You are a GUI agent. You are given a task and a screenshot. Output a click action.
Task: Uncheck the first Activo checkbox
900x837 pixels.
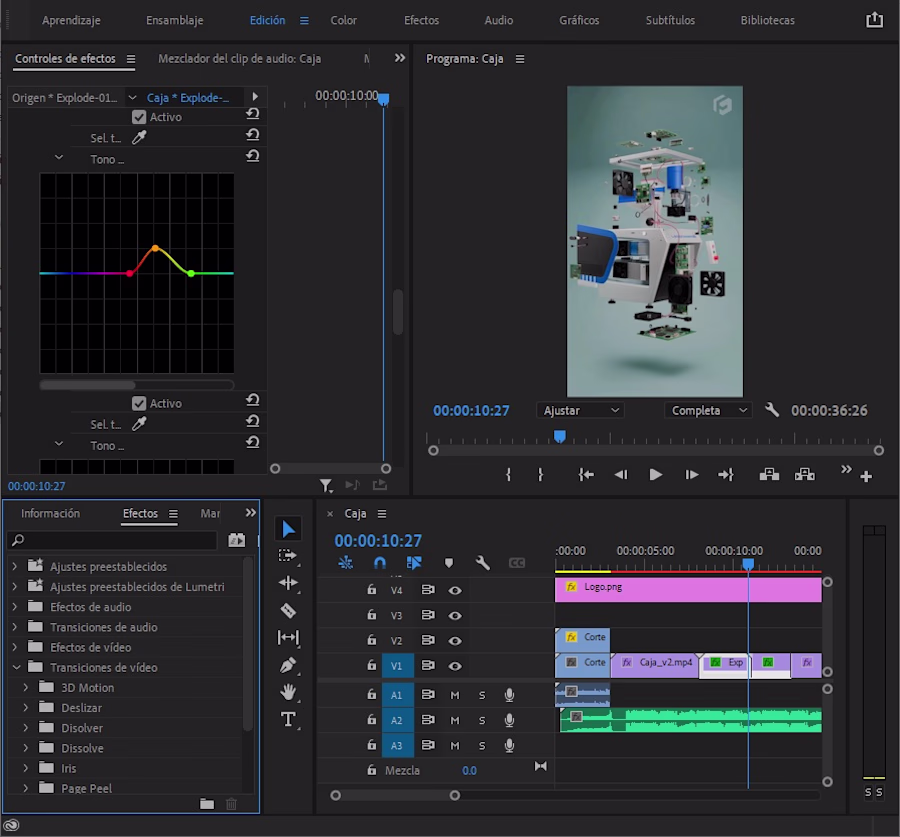(x=139, y=117)
